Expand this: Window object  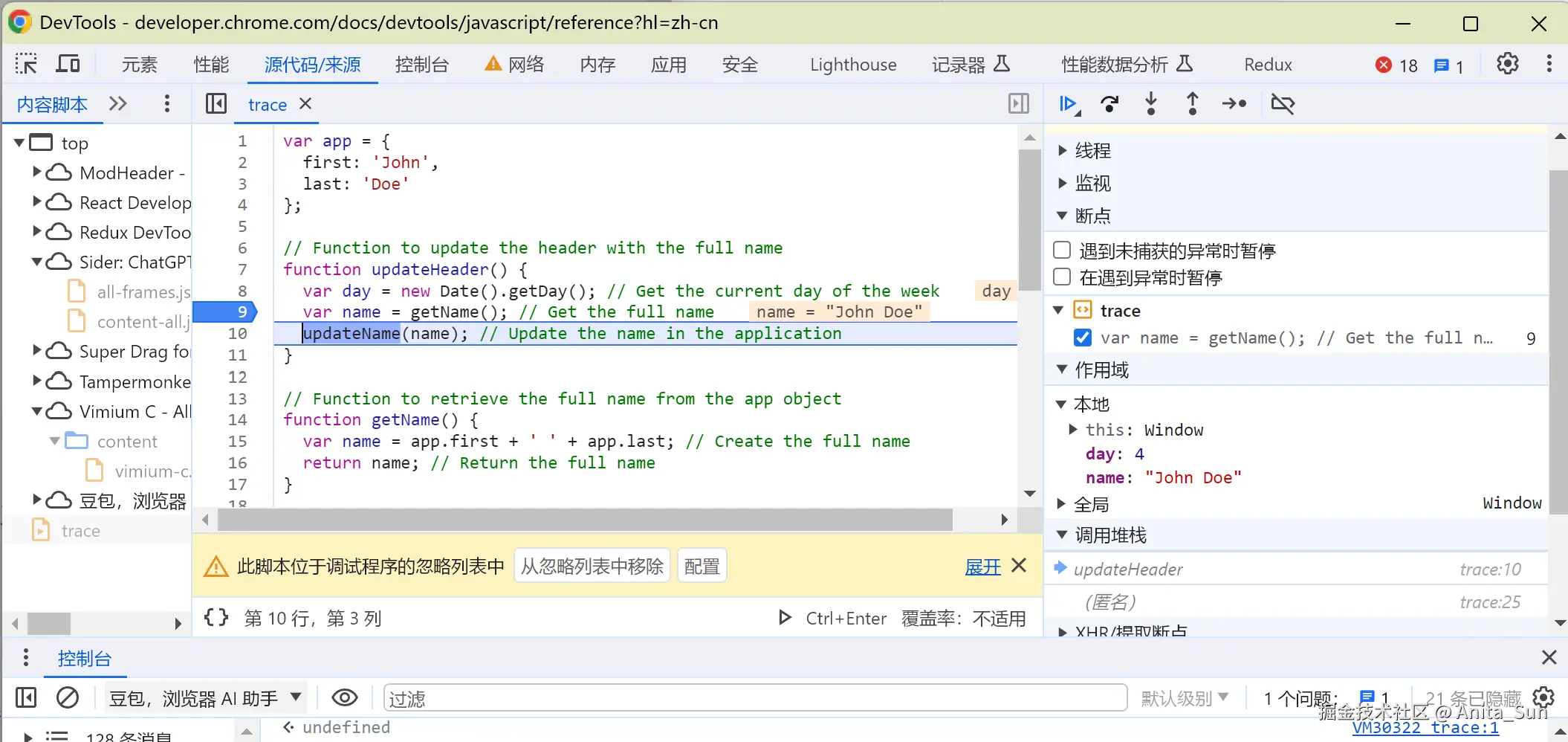click(1073, 429)
